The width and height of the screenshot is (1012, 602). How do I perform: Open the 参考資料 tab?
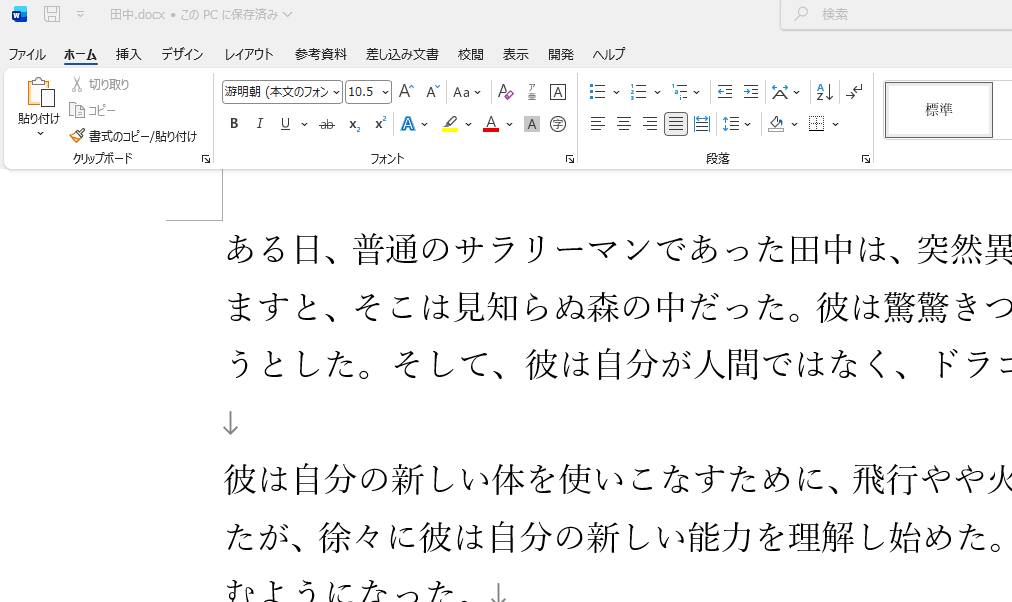pos(321,54)
